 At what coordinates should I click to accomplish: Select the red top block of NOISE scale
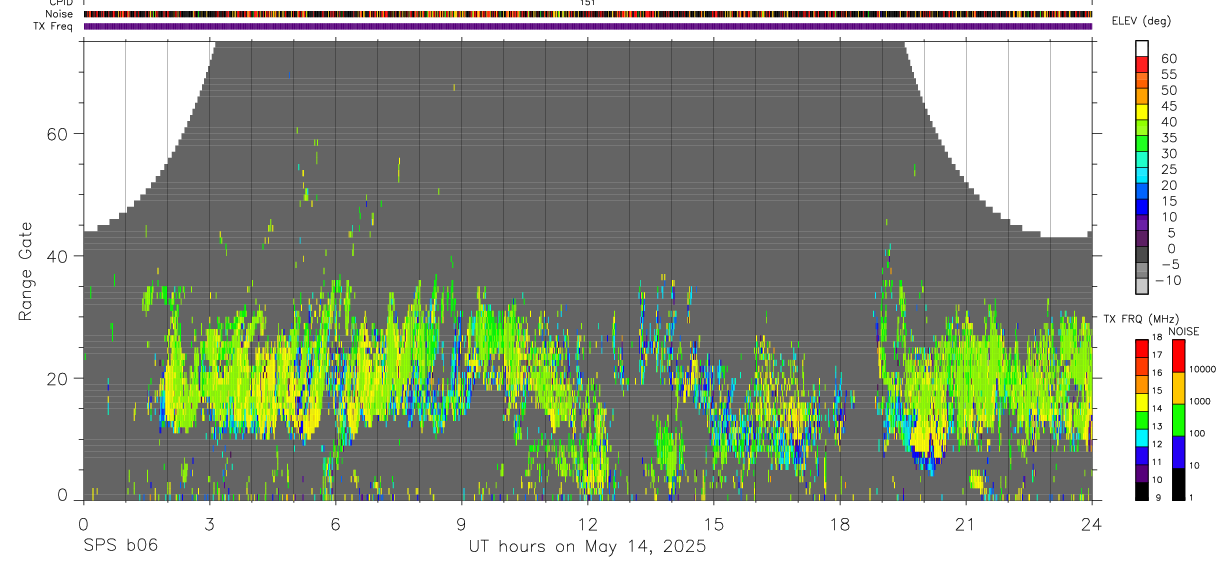click(1178, 356)
